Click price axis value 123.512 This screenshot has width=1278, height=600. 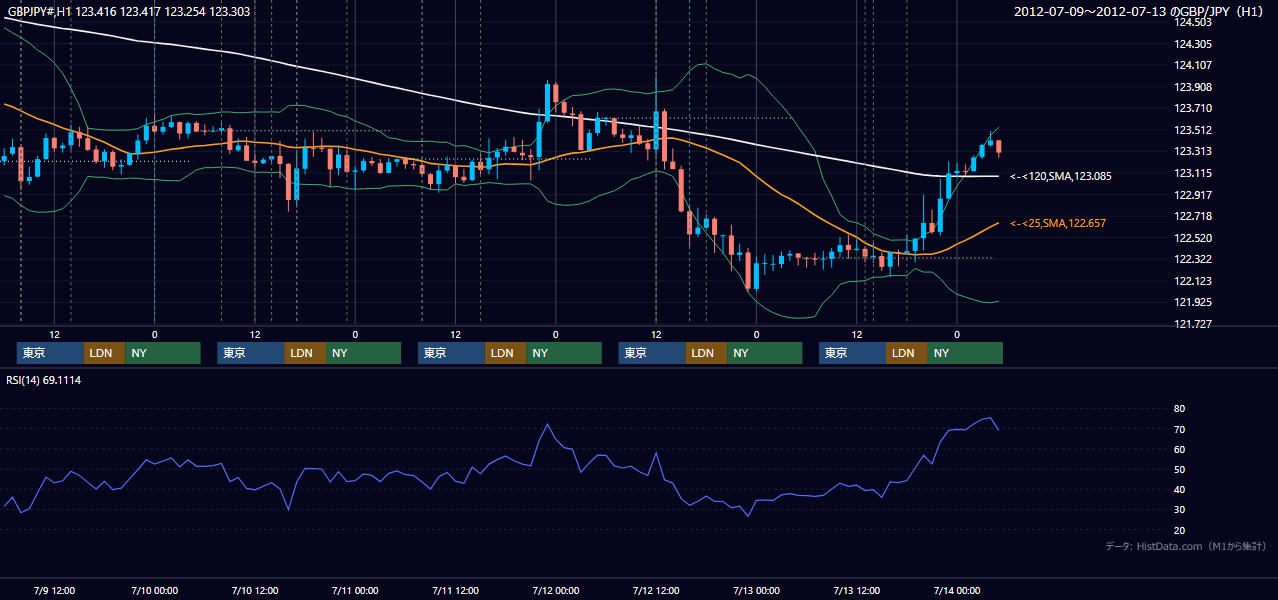click(1192, 130)
